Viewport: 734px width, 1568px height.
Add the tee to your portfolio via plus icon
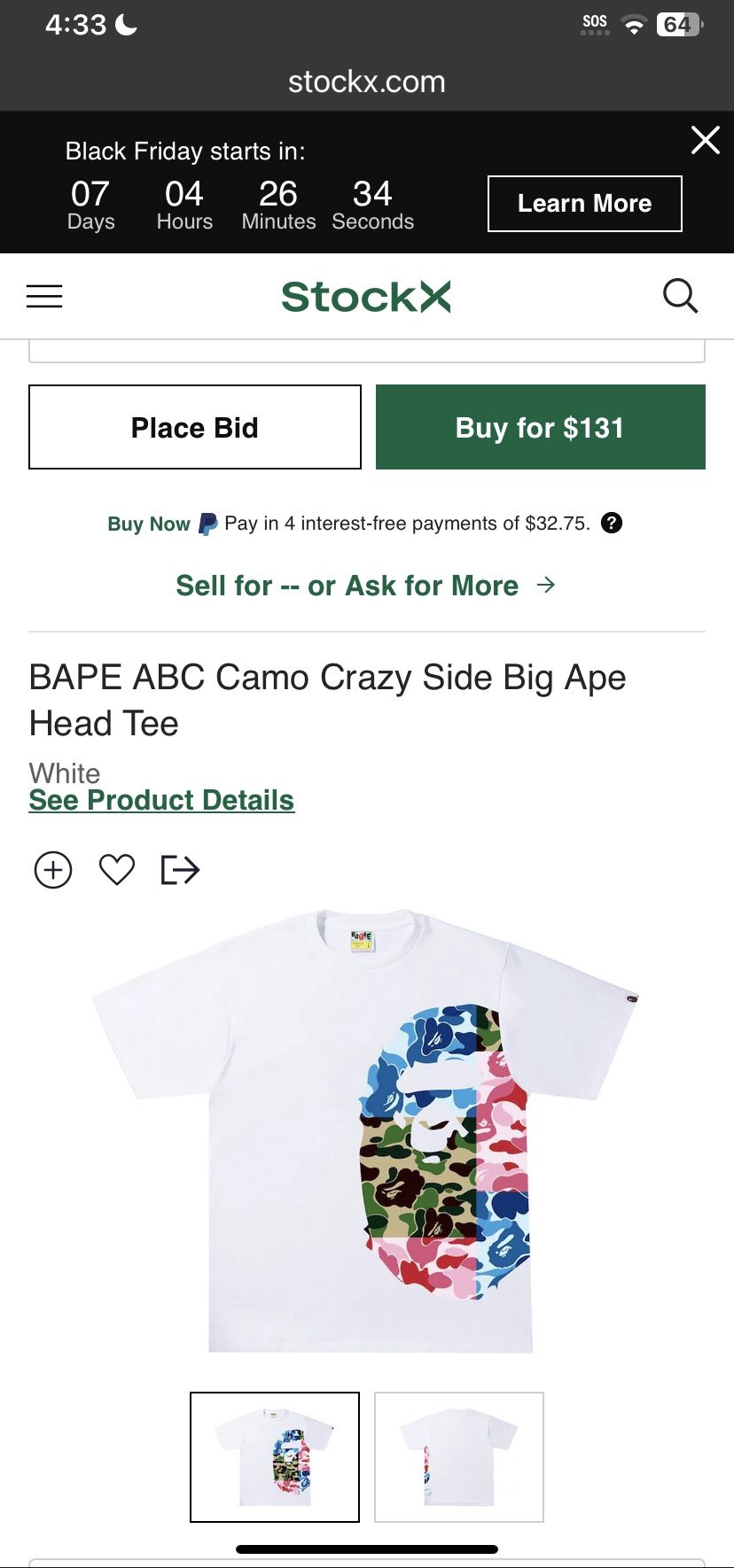coord(53,869)
